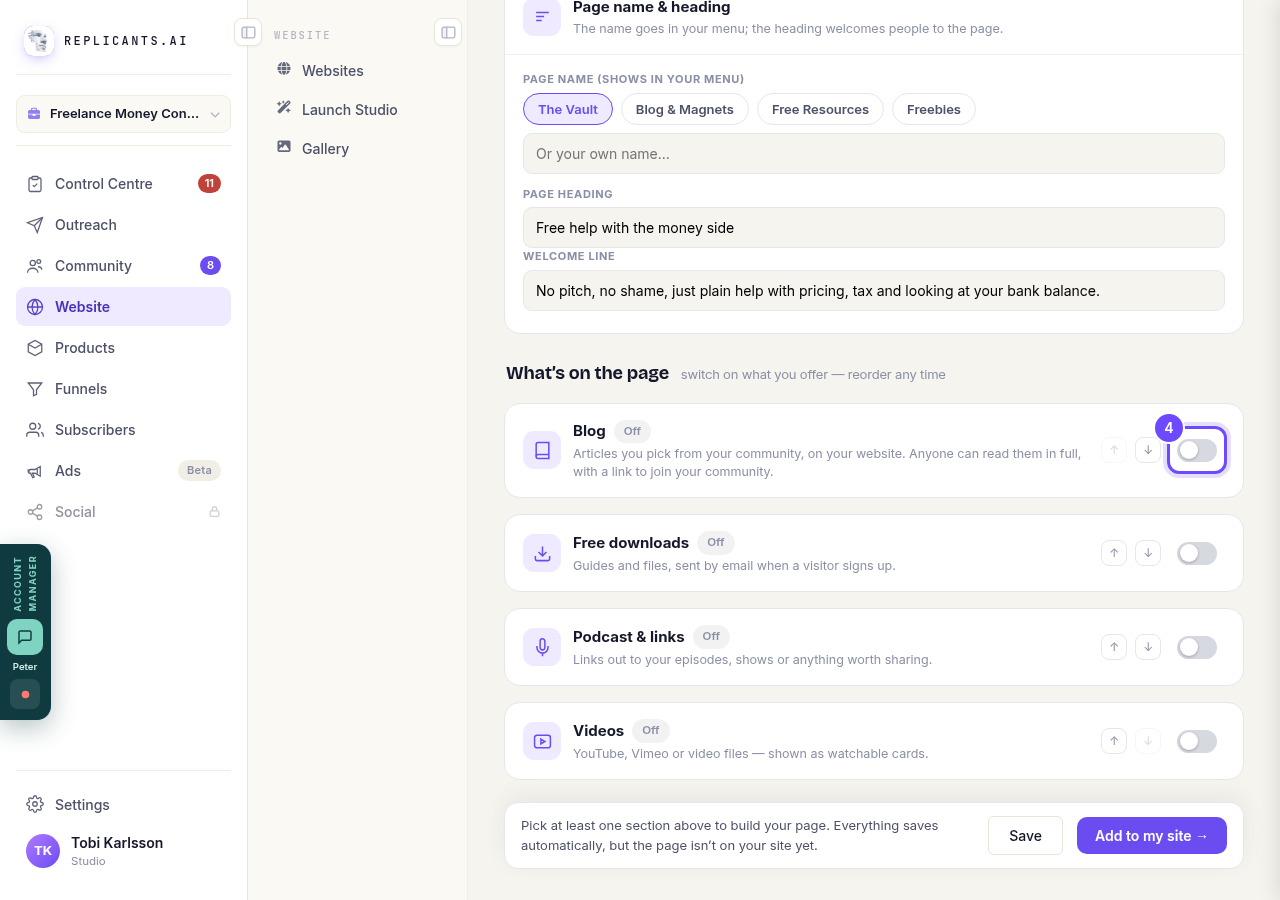Choose the Free Resources name chip
The width and height of the screenshot is (1280, 900).
(x=820, y=109)
